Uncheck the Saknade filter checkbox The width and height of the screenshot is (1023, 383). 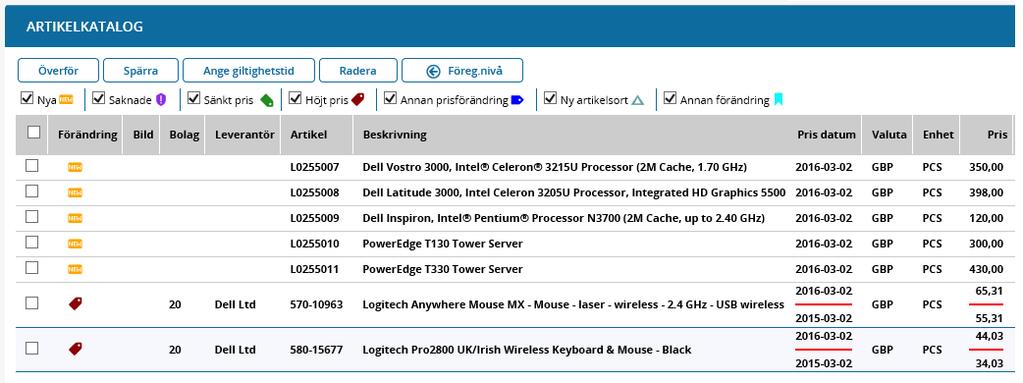tap(99, 99)
